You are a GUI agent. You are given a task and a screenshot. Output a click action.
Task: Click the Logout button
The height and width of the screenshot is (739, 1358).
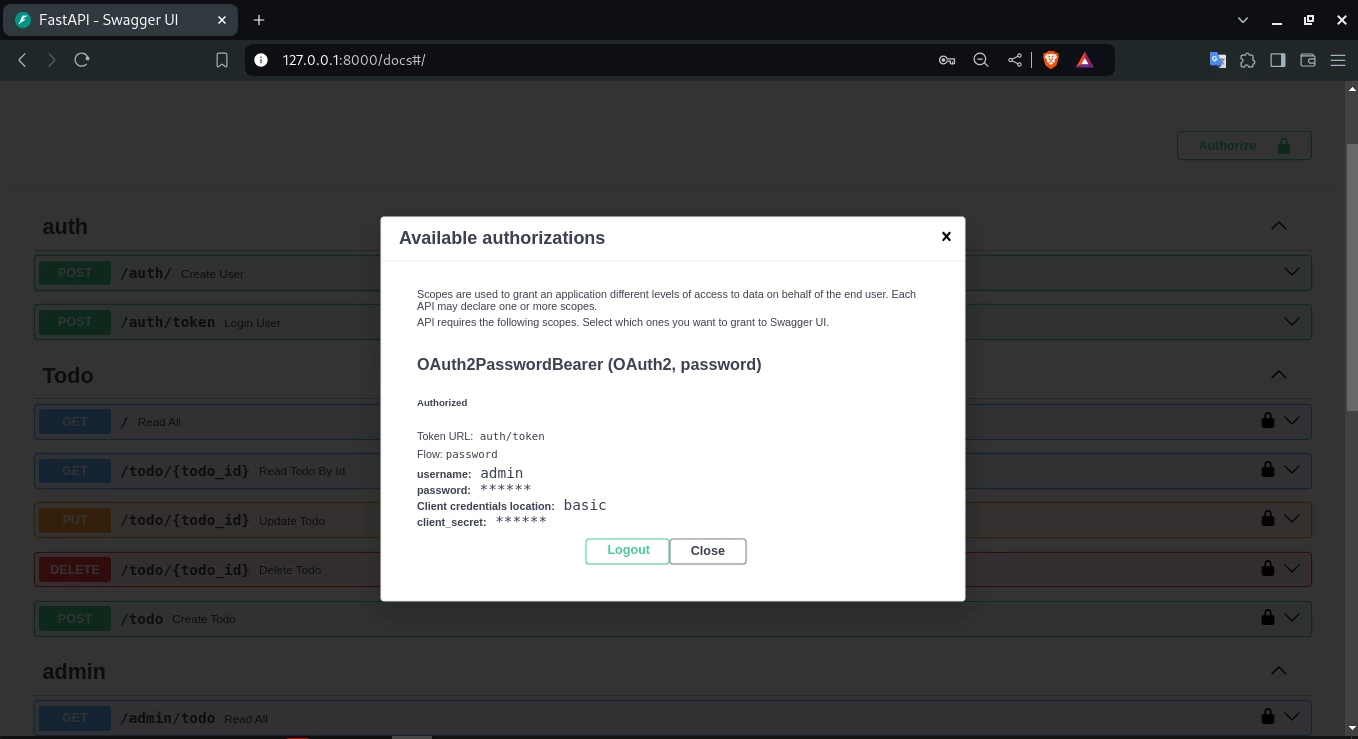pyautogui.click(x=627, y=551)
